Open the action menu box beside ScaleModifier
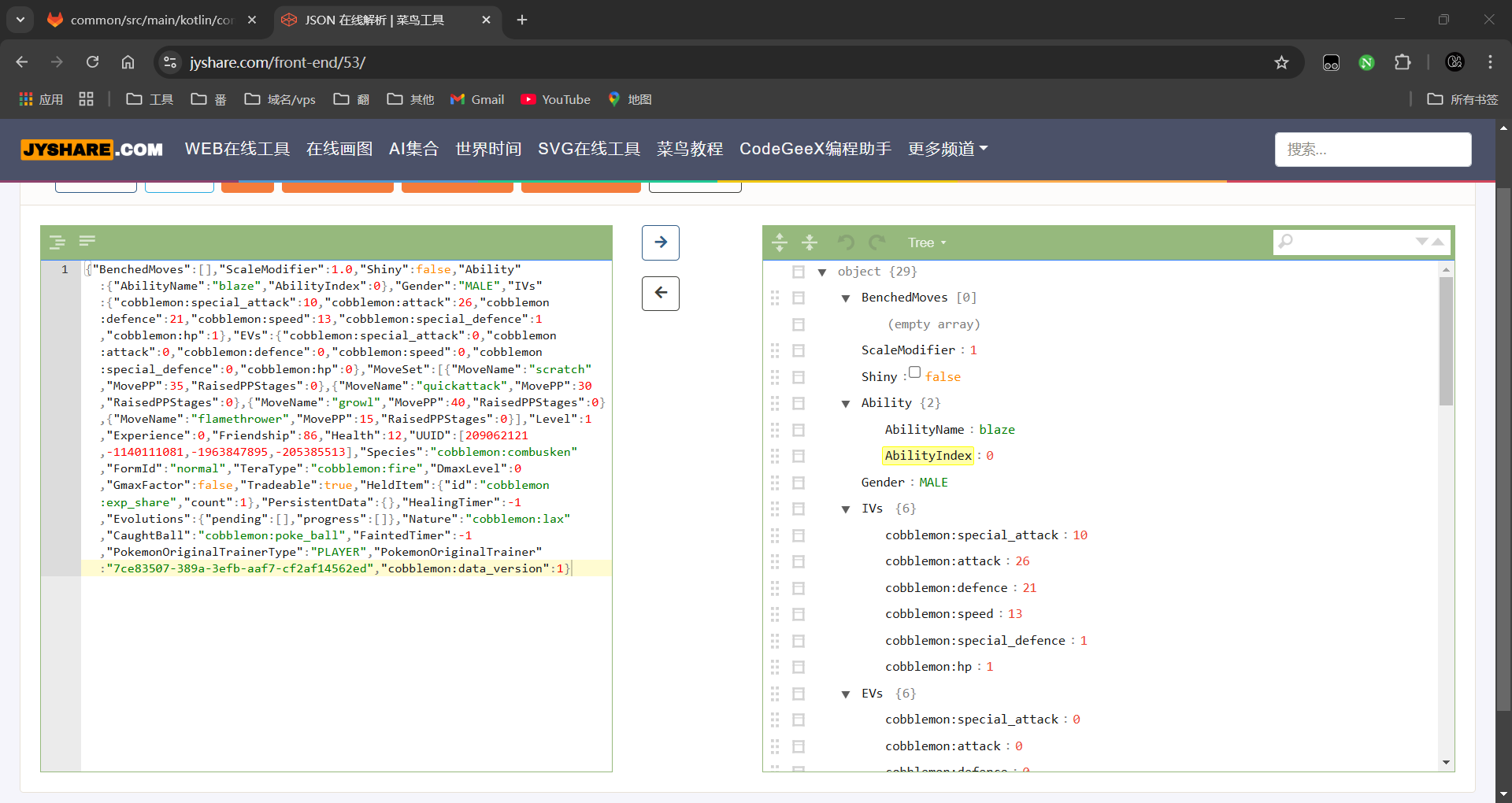The height and width of the screenshot is (803, 1512). pos(798,350)
